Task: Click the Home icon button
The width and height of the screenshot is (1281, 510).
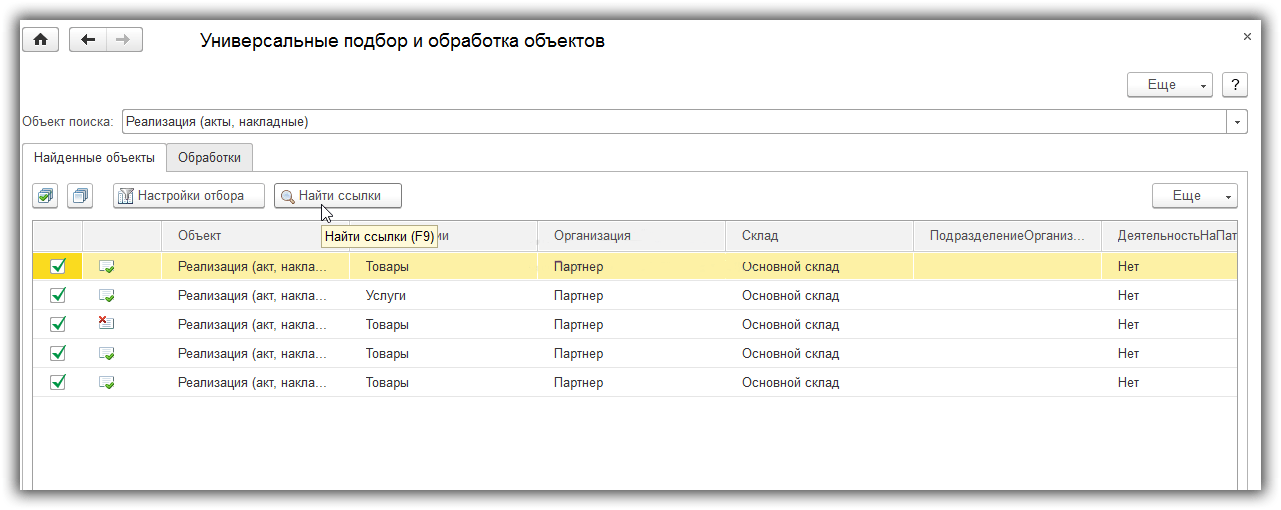Action: 41,40
